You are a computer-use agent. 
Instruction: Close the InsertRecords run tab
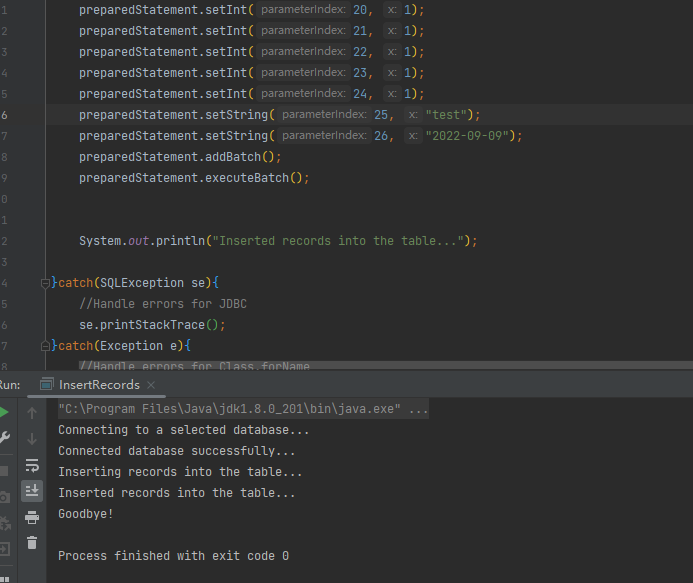pos(150,385)
